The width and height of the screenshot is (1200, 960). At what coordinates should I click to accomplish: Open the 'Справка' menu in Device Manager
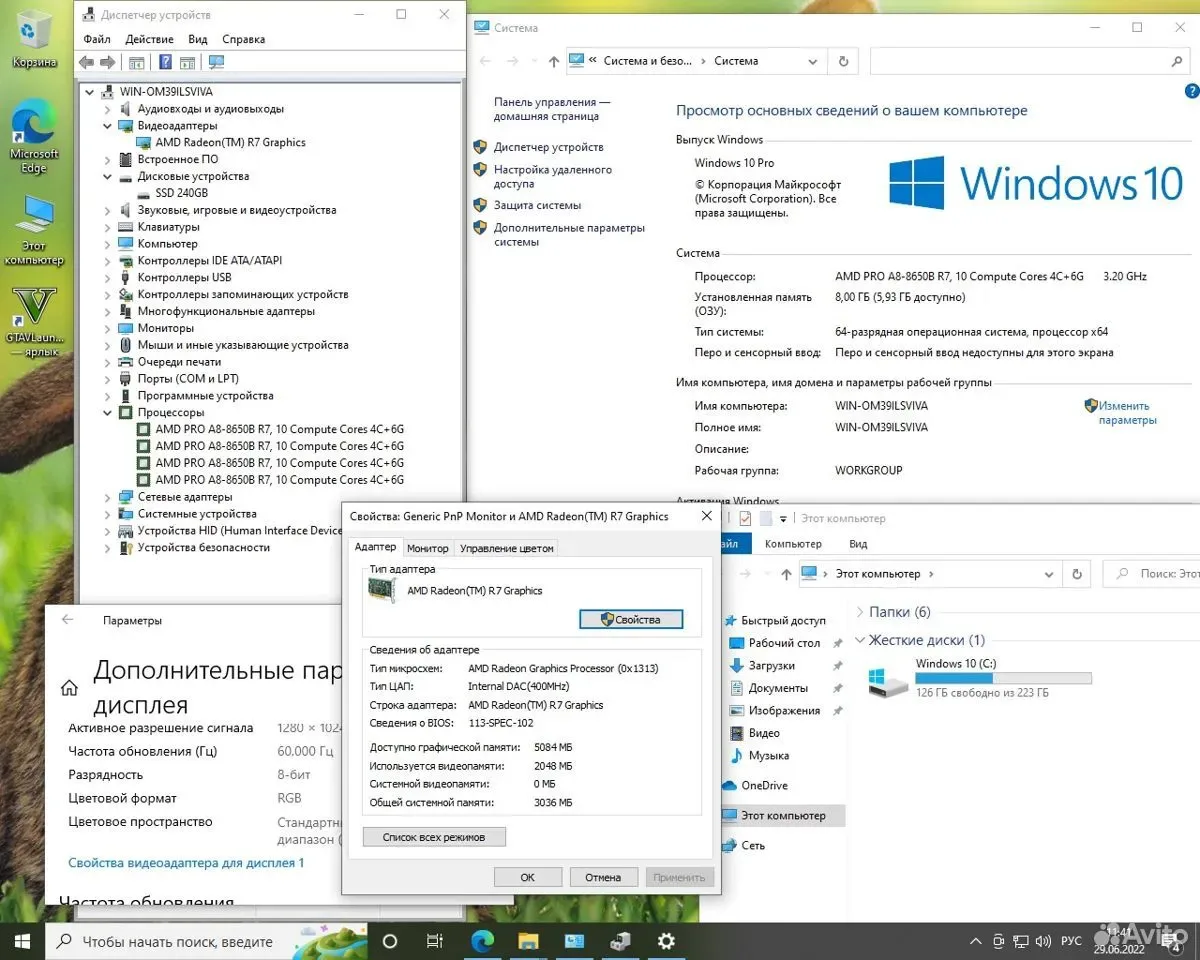pos(244,39)
